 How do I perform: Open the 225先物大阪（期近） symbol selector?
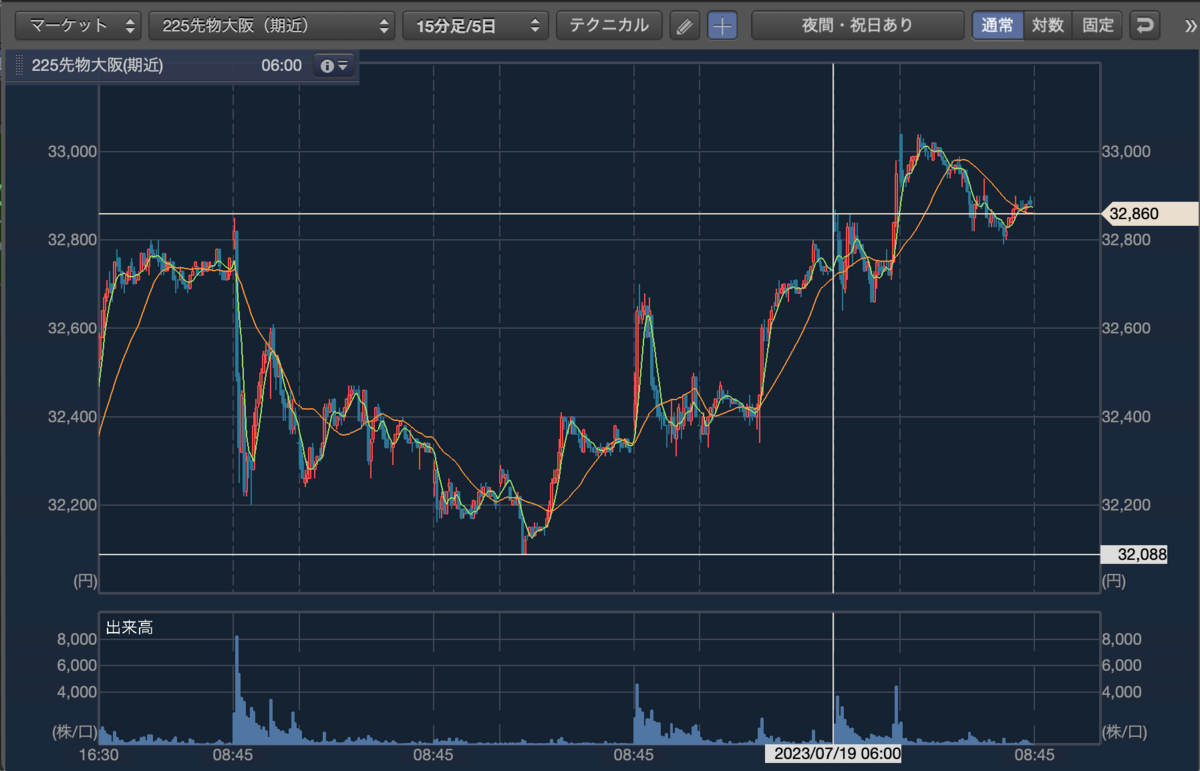tap(272, 25)
